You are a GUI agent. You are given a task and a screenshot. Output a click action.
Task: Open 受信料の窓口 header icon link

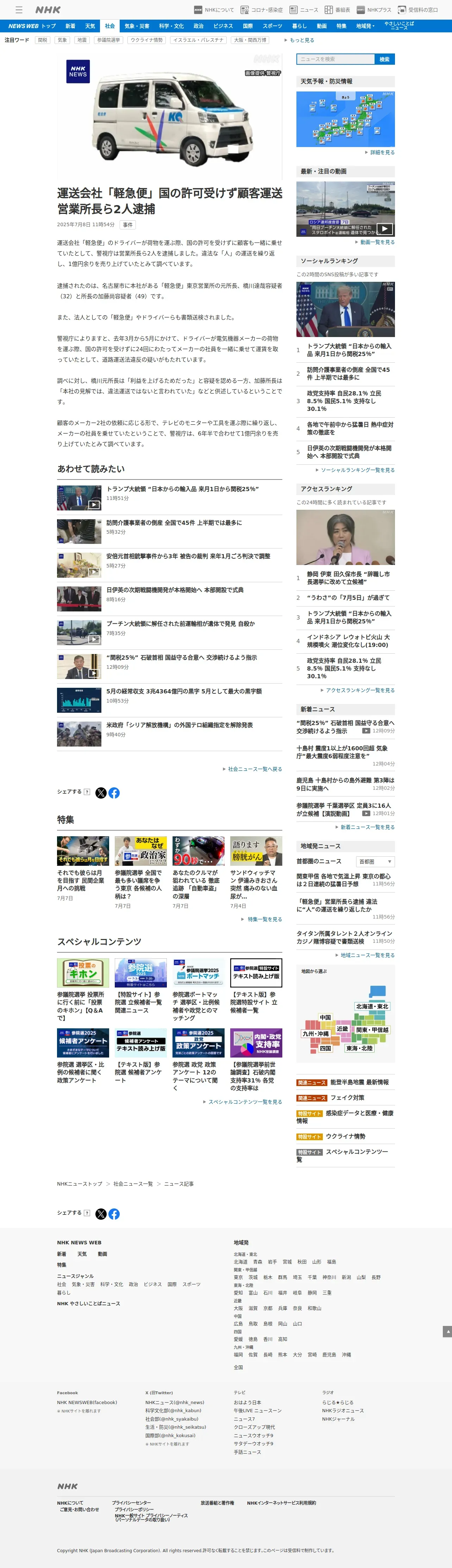pos(418,10)
